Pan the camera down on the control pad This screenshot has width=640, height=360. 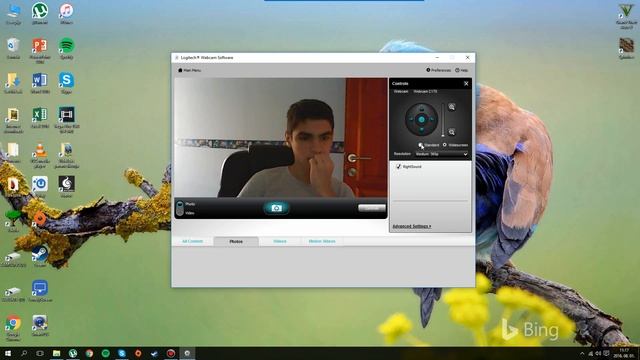click(421, 130)
